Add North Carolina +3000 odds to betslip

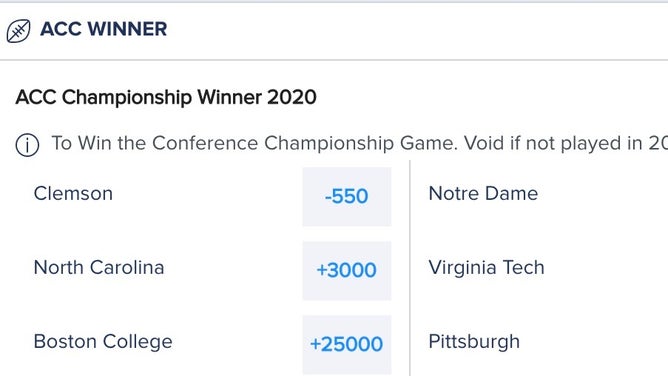pos(347,270)
